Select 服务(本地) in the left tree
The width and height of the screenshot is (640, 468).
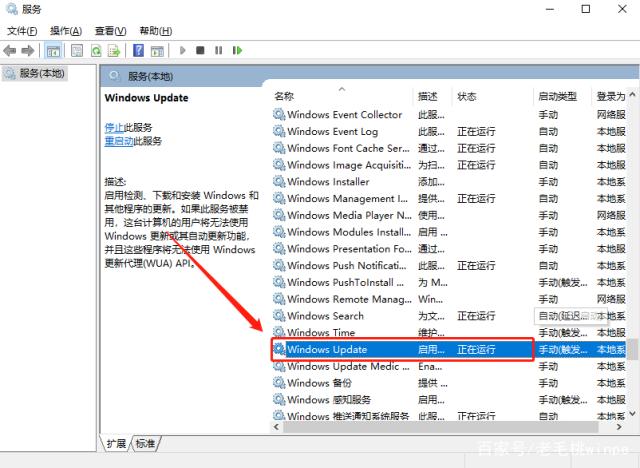(35, 73)
